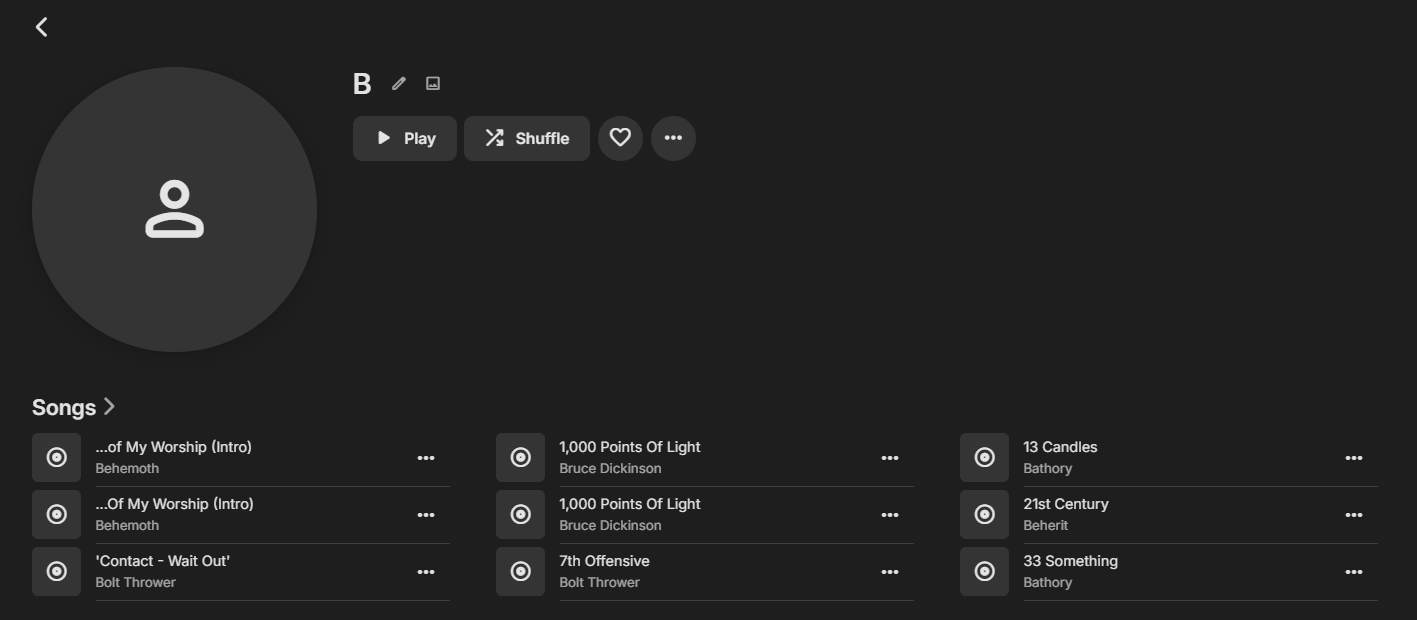This screenshot has height=620, width=1417.
Task: Open the Beherit artist link
Action: pyautogui.click(x=1046, y=525)
